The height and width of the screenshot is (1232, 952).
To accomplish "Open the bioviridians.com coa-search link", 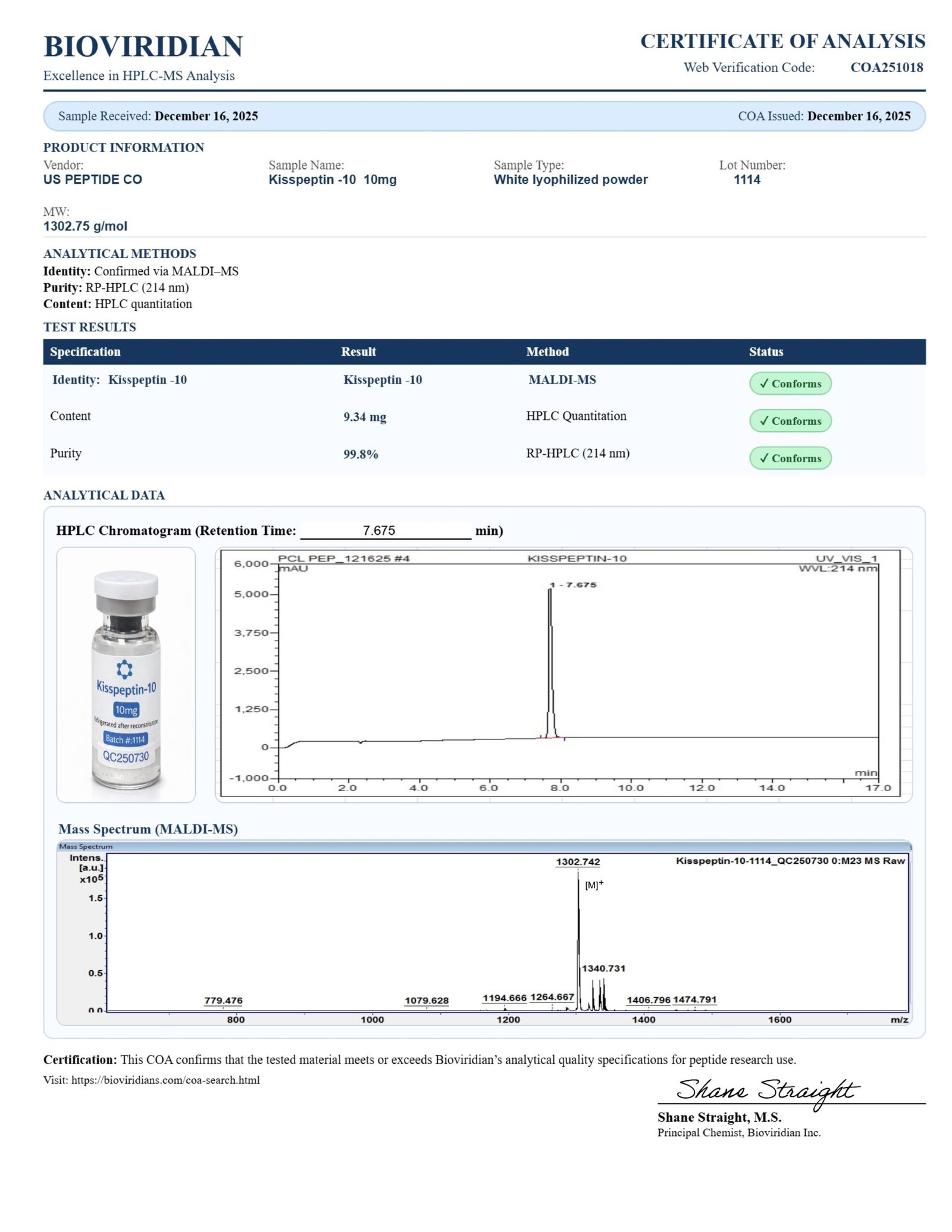I will pos(165,1080).
